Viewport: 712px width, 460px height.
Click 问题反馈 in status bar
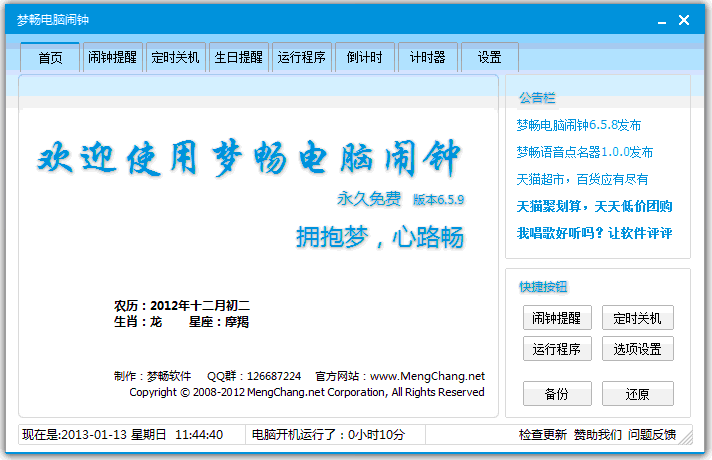652,435
